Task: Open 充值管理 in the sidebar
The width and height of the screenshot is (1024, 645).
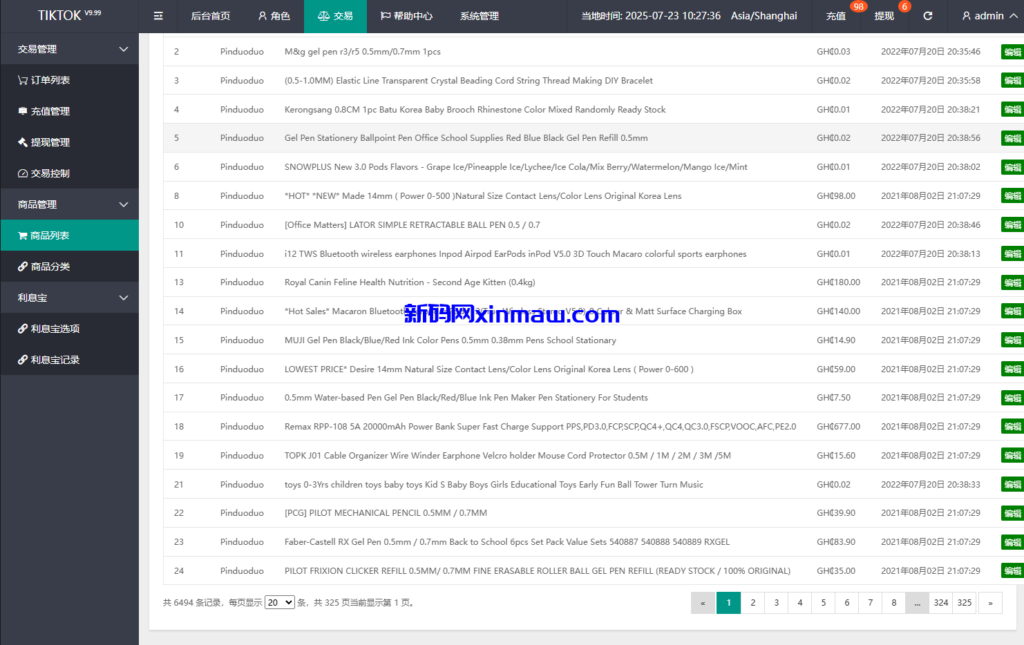Action: coord(50,111)
